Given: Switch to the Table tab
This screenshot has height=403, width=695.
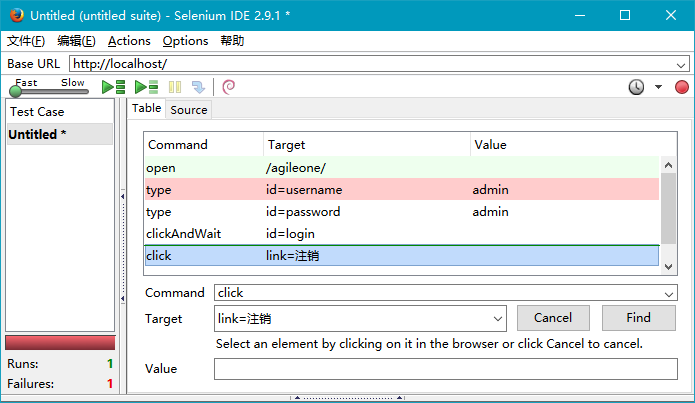Looking at the screenshot, I should point(146,108).
